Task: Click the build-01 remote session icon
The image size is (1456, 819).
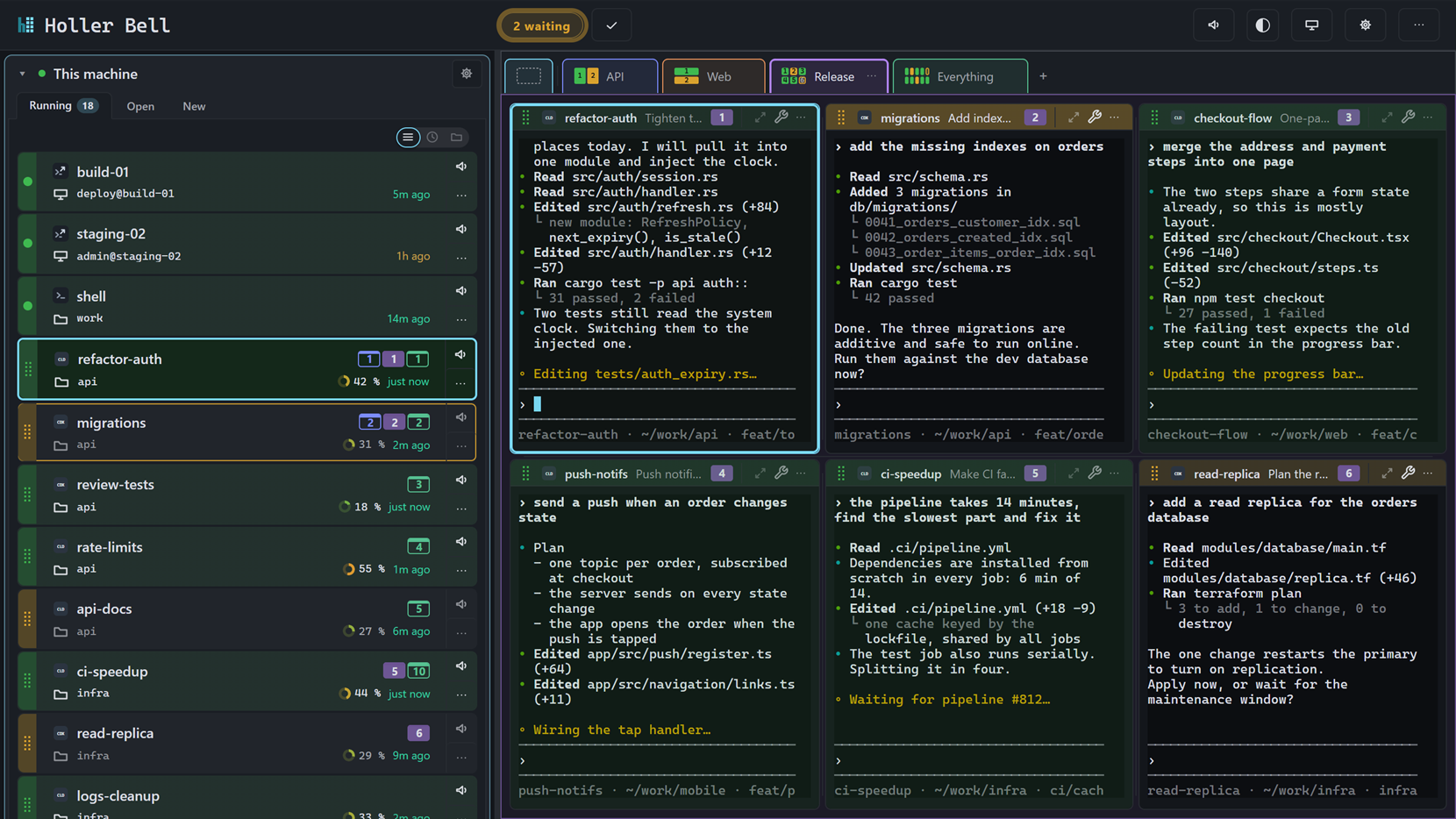Action: click(x=60, y=171)
